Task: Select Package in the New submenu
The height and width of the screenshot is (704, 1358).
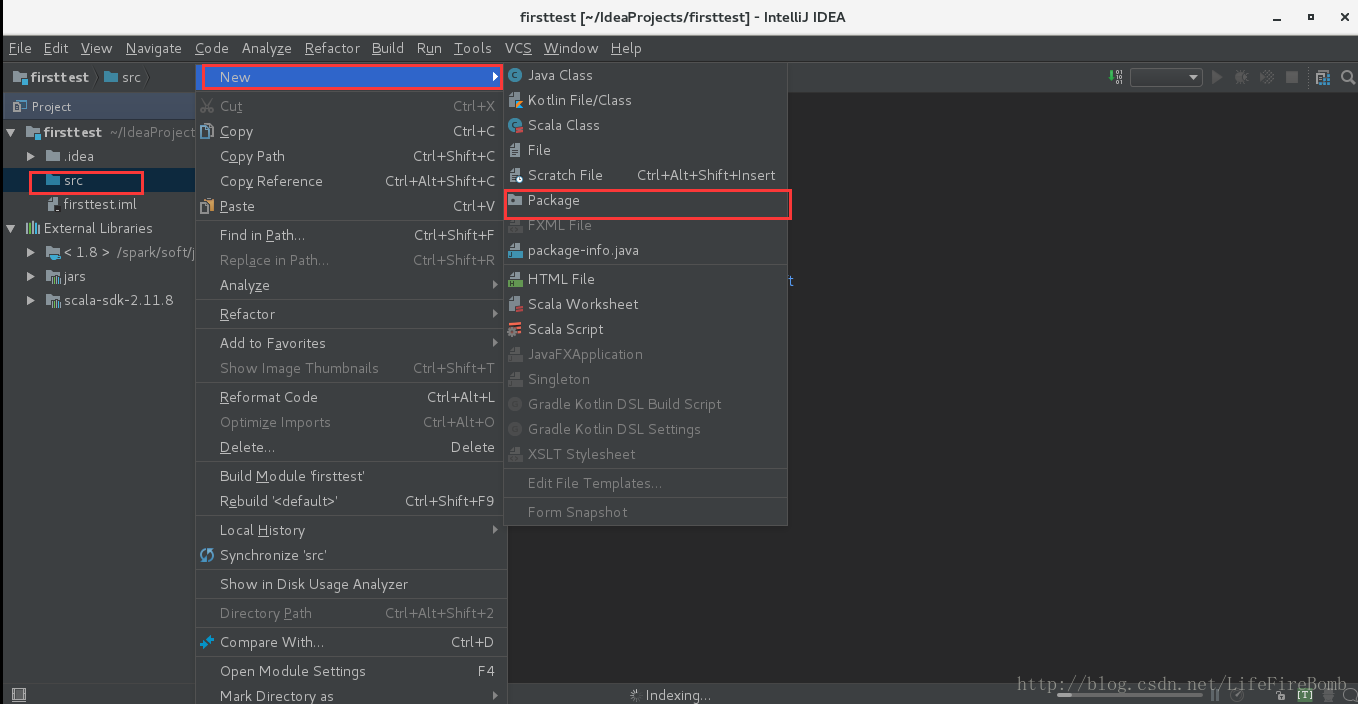Action: tap(648, 200)
